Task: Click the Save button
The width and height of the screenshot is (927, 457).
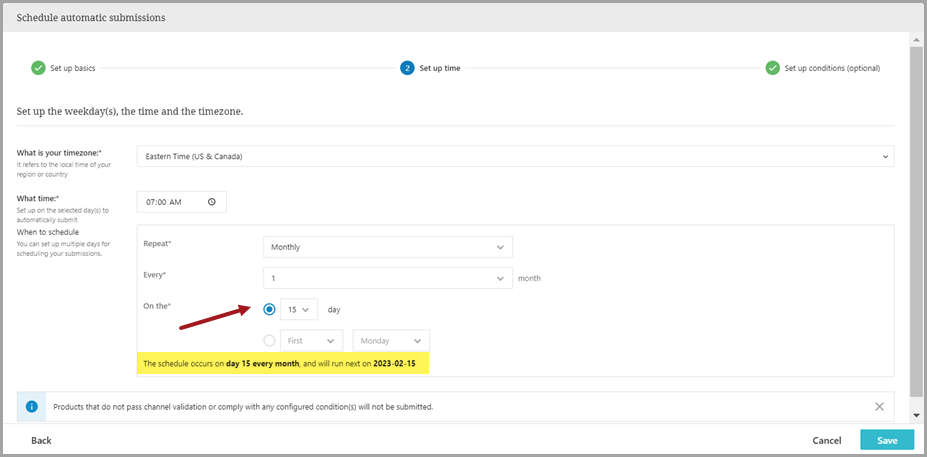Action: pos(886,440)
